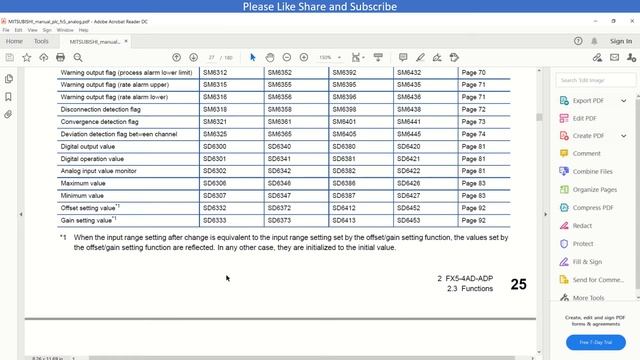The width and height of the screenshot is (640, 360).
Task: Open the Help menu
Action: pos(83,30)
